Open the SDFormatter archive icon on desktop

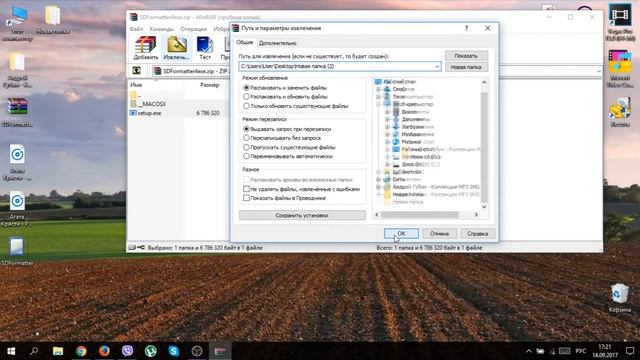coord(17,112)
